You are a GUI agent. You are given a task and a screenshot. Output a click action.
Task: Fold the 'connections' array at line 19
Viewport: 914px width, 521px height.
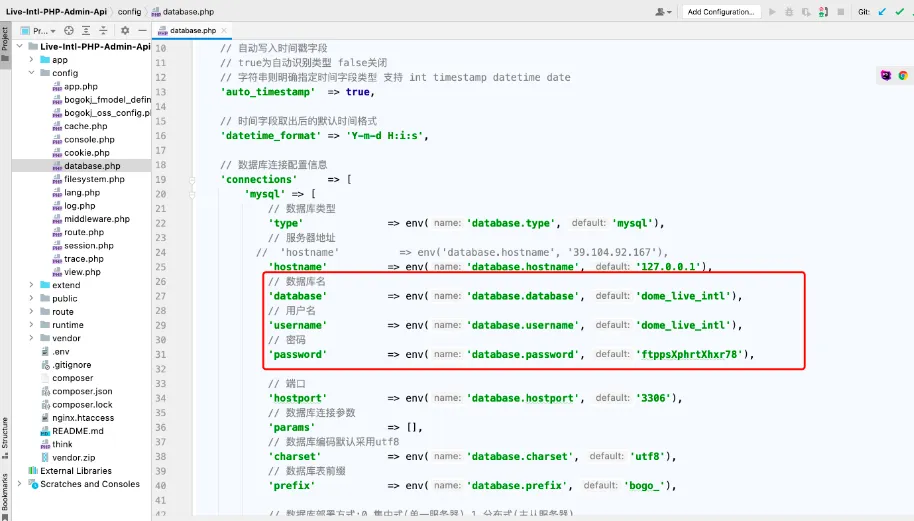192,180
